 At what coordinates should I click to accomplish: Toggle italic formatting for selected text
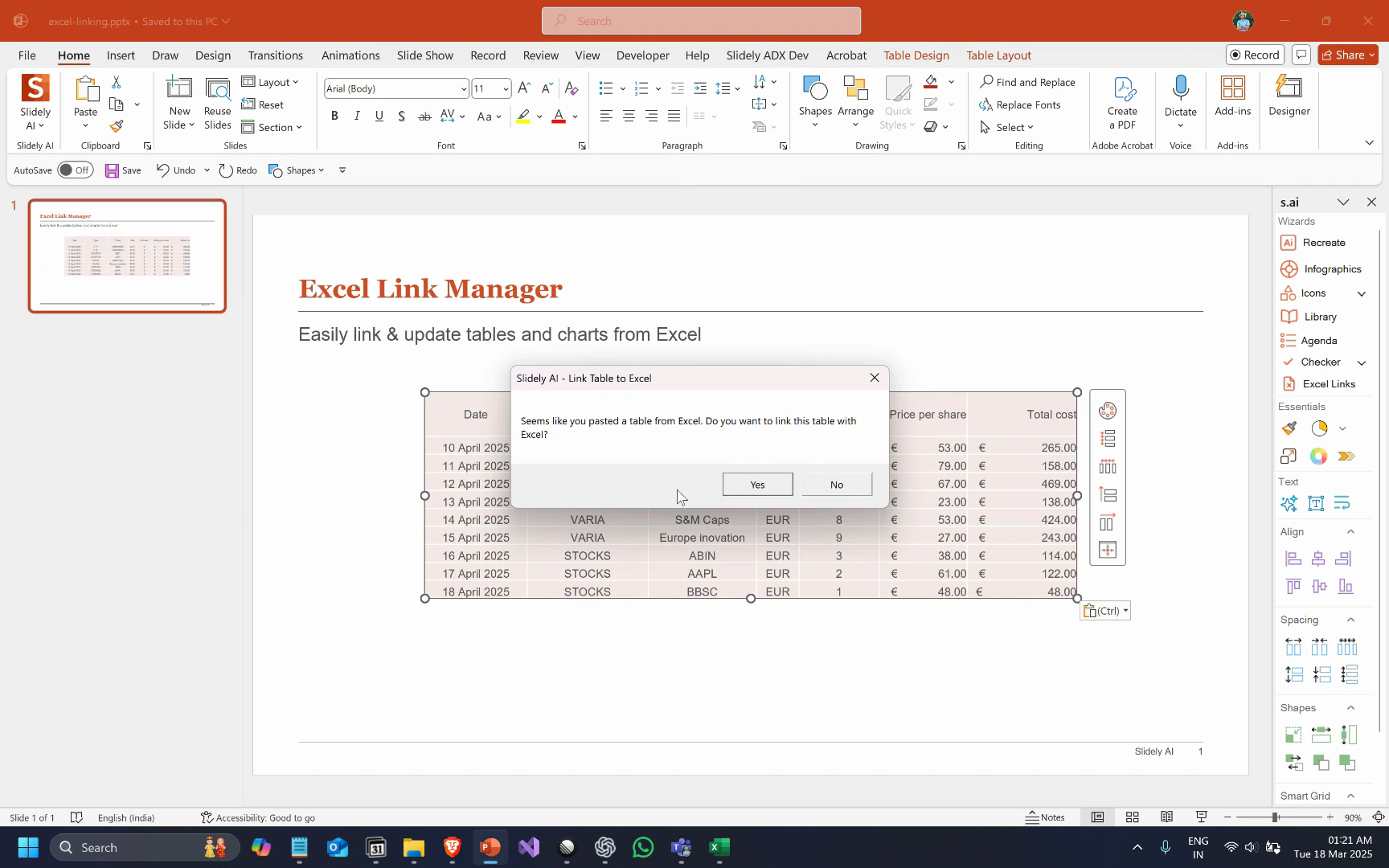[x=357, y=116]
